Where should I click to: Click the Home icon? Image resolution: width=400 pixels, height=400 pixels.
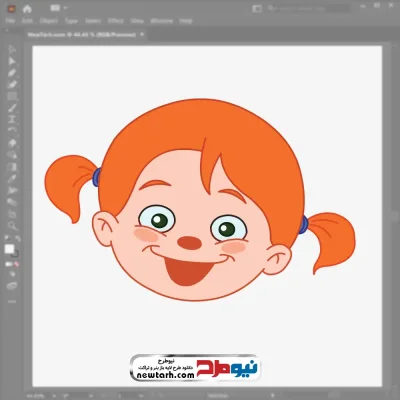pos(27,9)
